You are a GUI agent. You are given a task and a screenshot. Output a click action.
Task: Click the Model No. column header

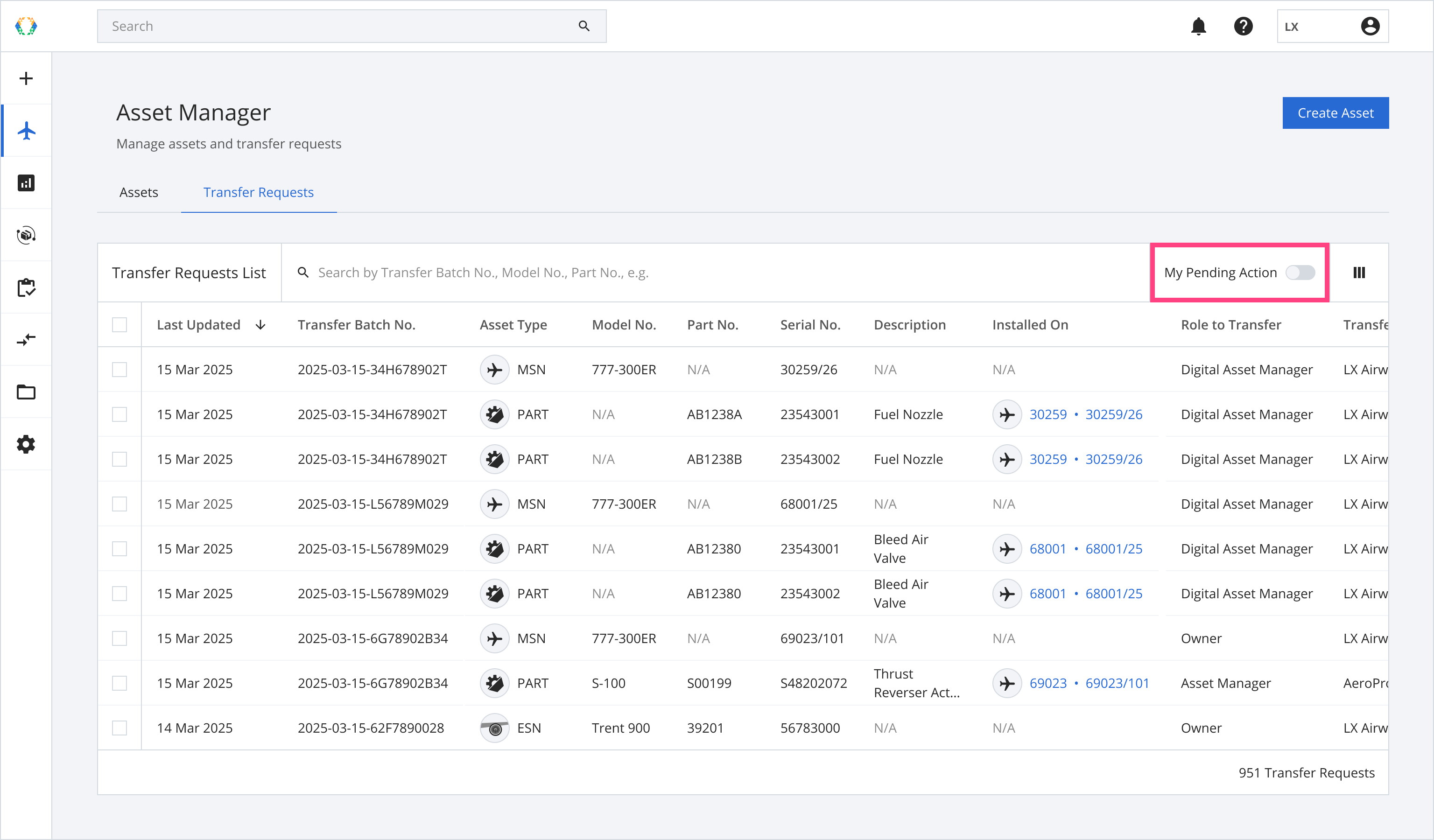pyautogui.click(x=624, y=325)
